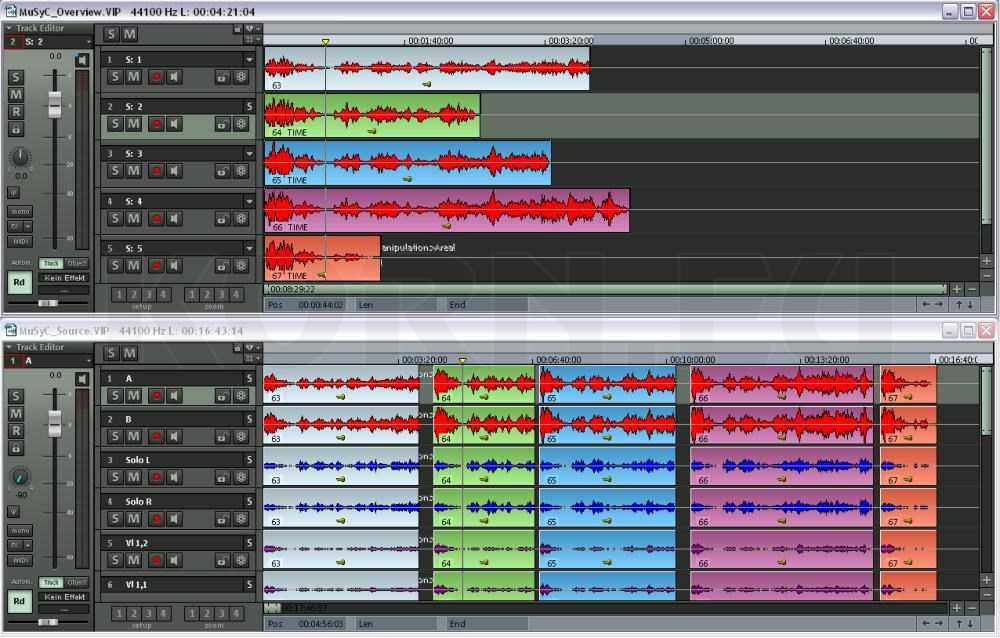The image size is (1000, 638).
Task: Click setup preset 1 in Overview window
Action: coord(119,294)
